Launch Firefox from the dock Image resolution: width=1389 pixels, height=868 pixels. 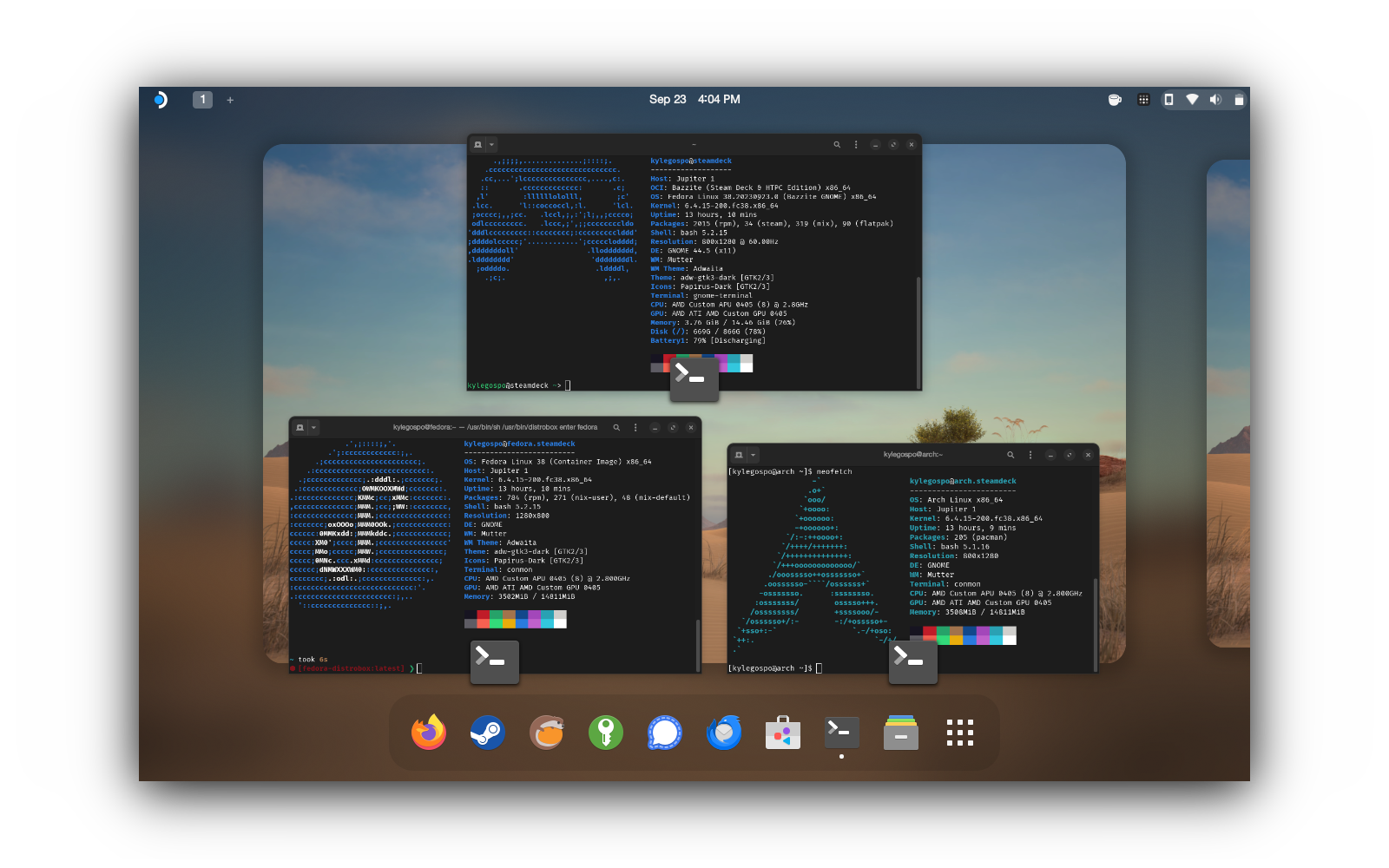pyautogui.click(x=429, y=733)
